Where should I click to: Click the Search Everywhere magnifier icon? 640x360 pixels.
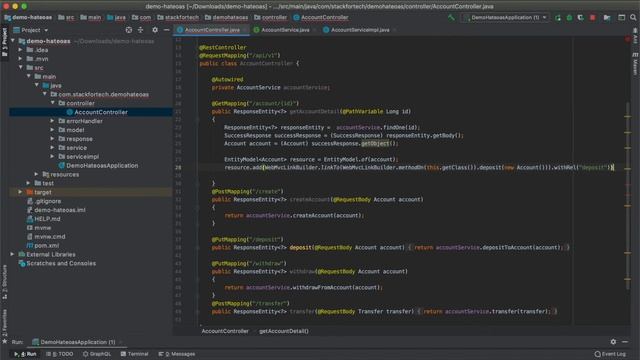click(x=633, y=18)
